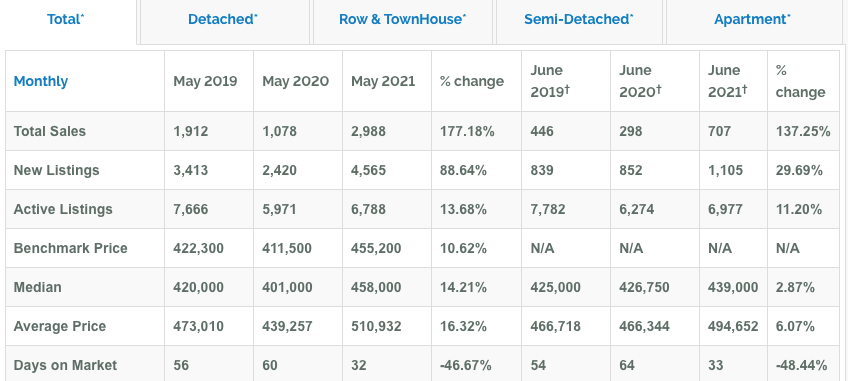This screenshot has width=848, height=381.
Task: Click the Benchmark Price row label
Action: [x=70, y=248]
